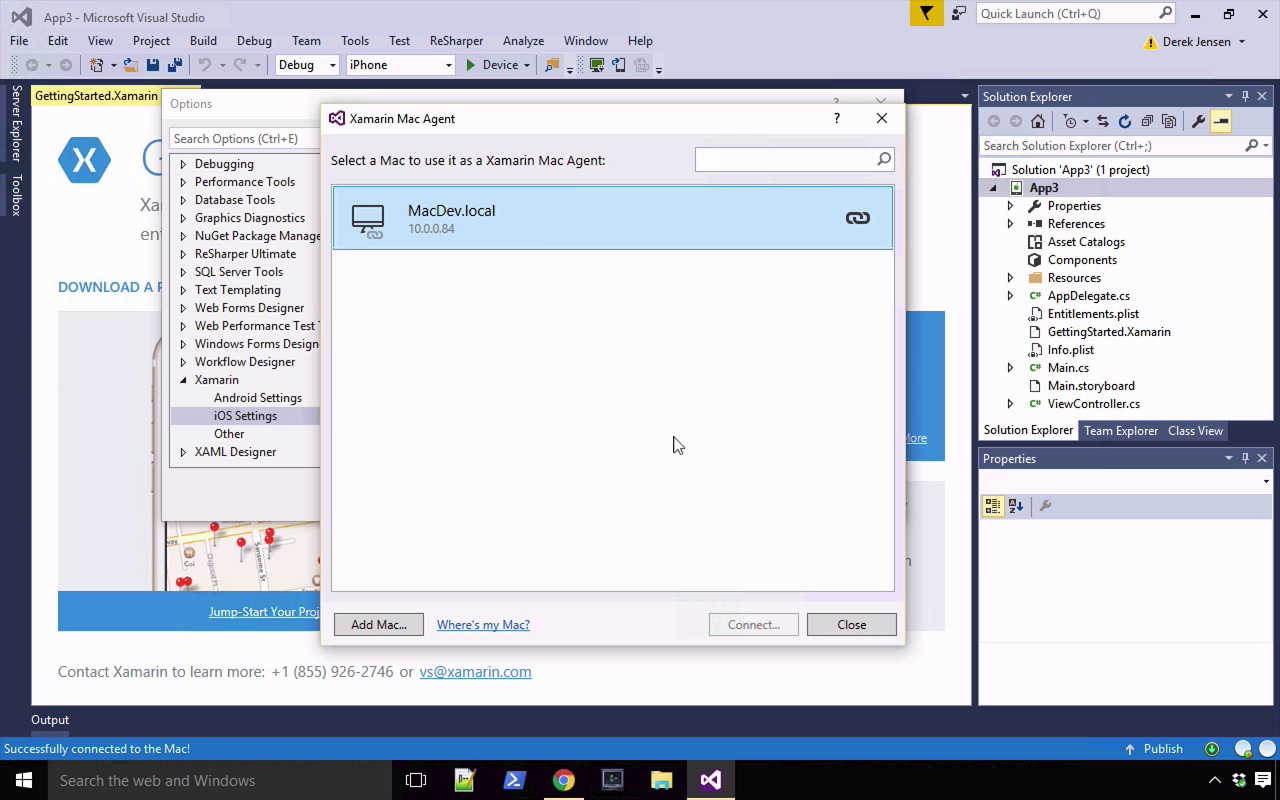The width and height of the screenshot is (1280, 800).
Task: Collapse the Xamarin node in Options tree
Action: 183,380
